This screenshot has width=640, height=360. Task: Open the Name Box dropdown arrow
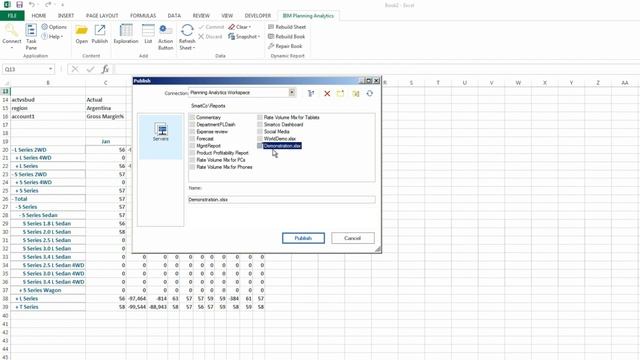50,69
